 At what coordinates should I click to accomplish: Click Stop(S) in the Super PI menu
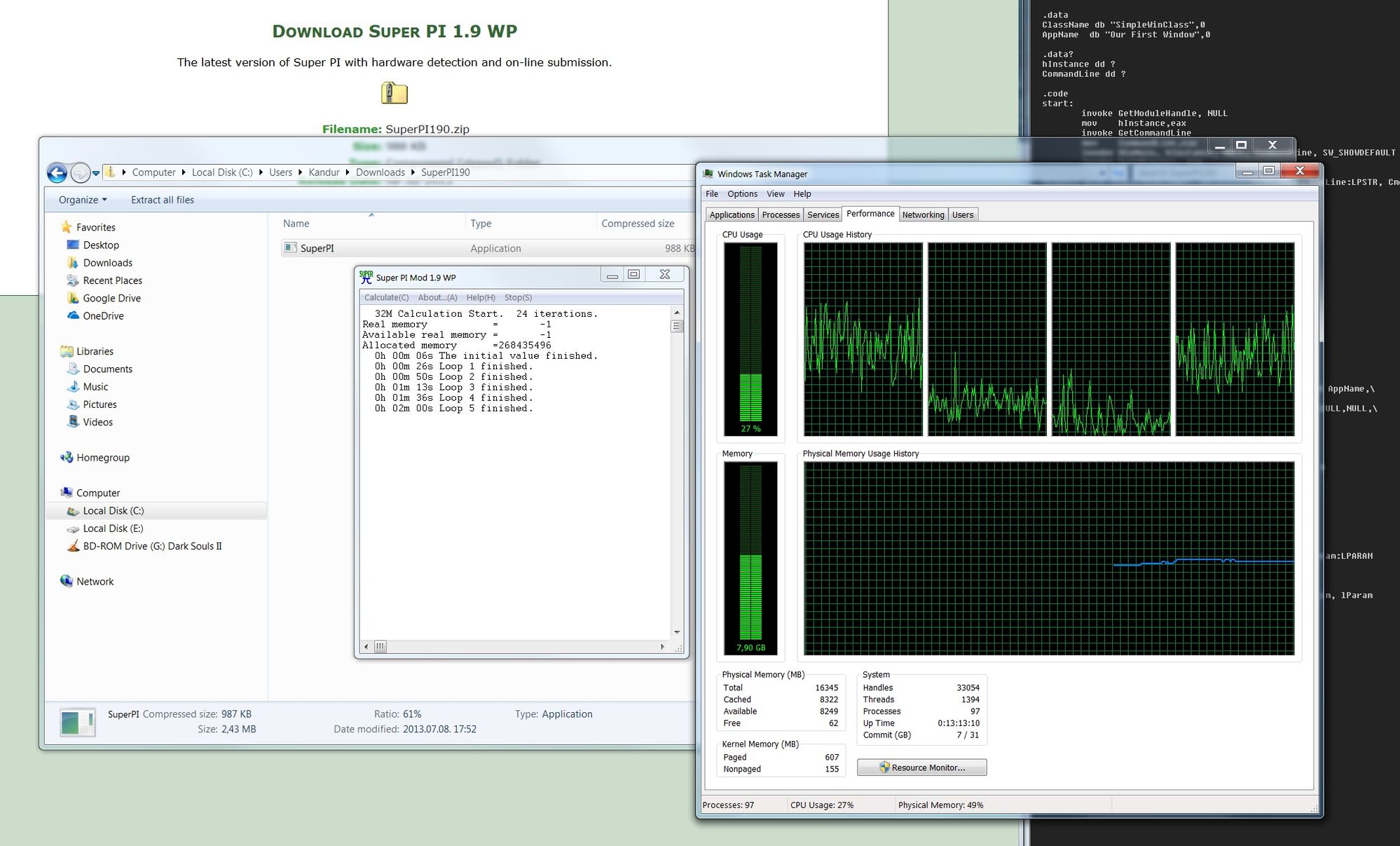pos(518,297)
